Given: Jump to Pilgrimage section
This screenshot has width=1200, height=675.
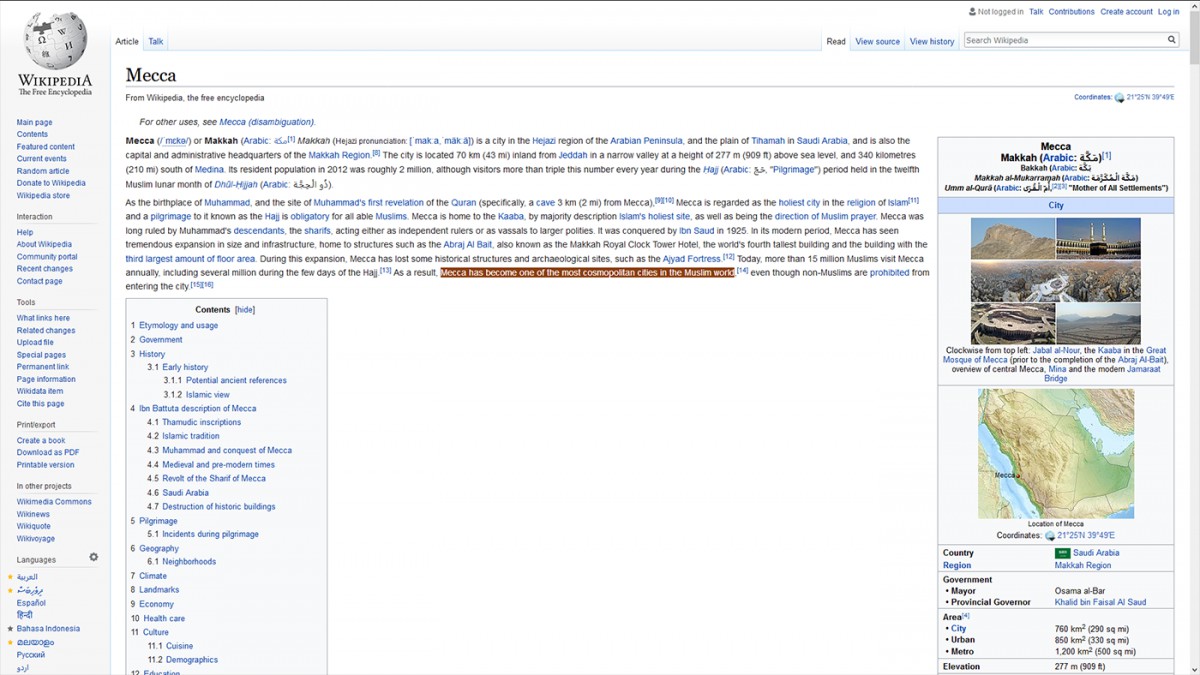Looking at the screenshot, I should (158, 521).
